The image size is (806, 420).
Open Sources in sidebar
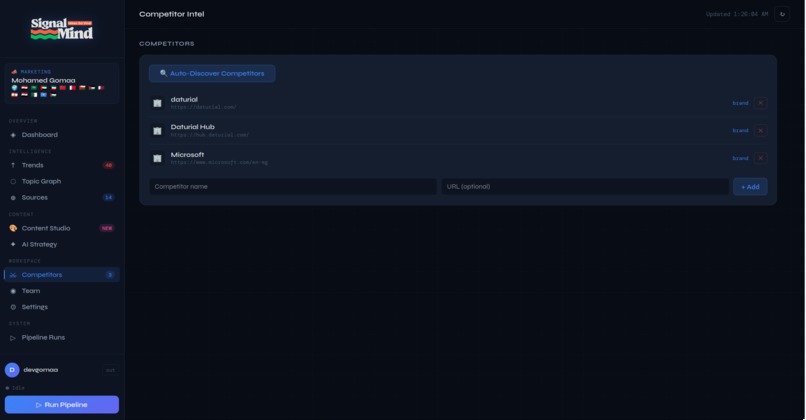pos(62,198)
